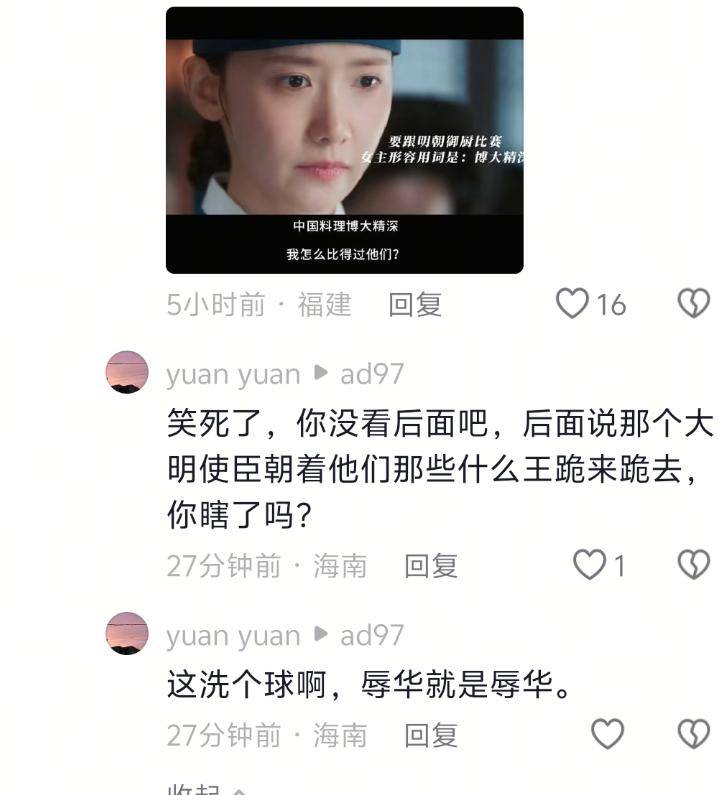The width and height of the screenshot is (718, 795).
Task: Open ad97 profile in last yuan yuan reply
Action: tap(372, 635)
